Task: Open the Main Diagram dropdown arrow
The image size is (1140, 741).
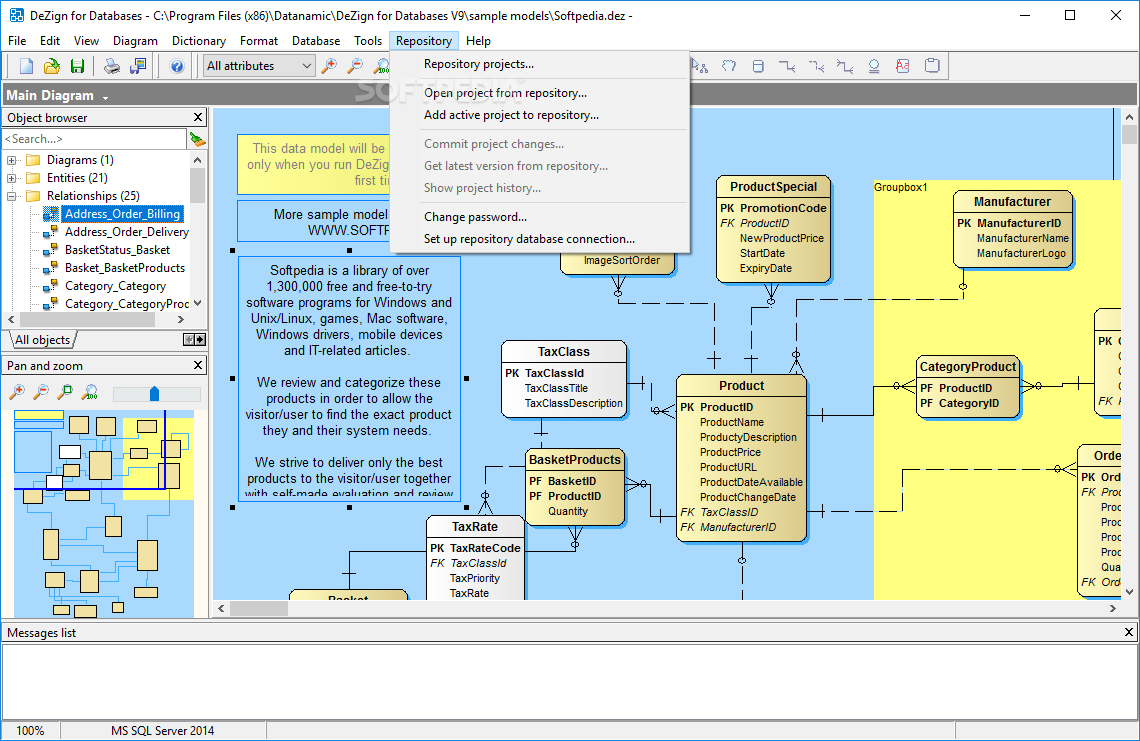Action: [x=105, y=97]
